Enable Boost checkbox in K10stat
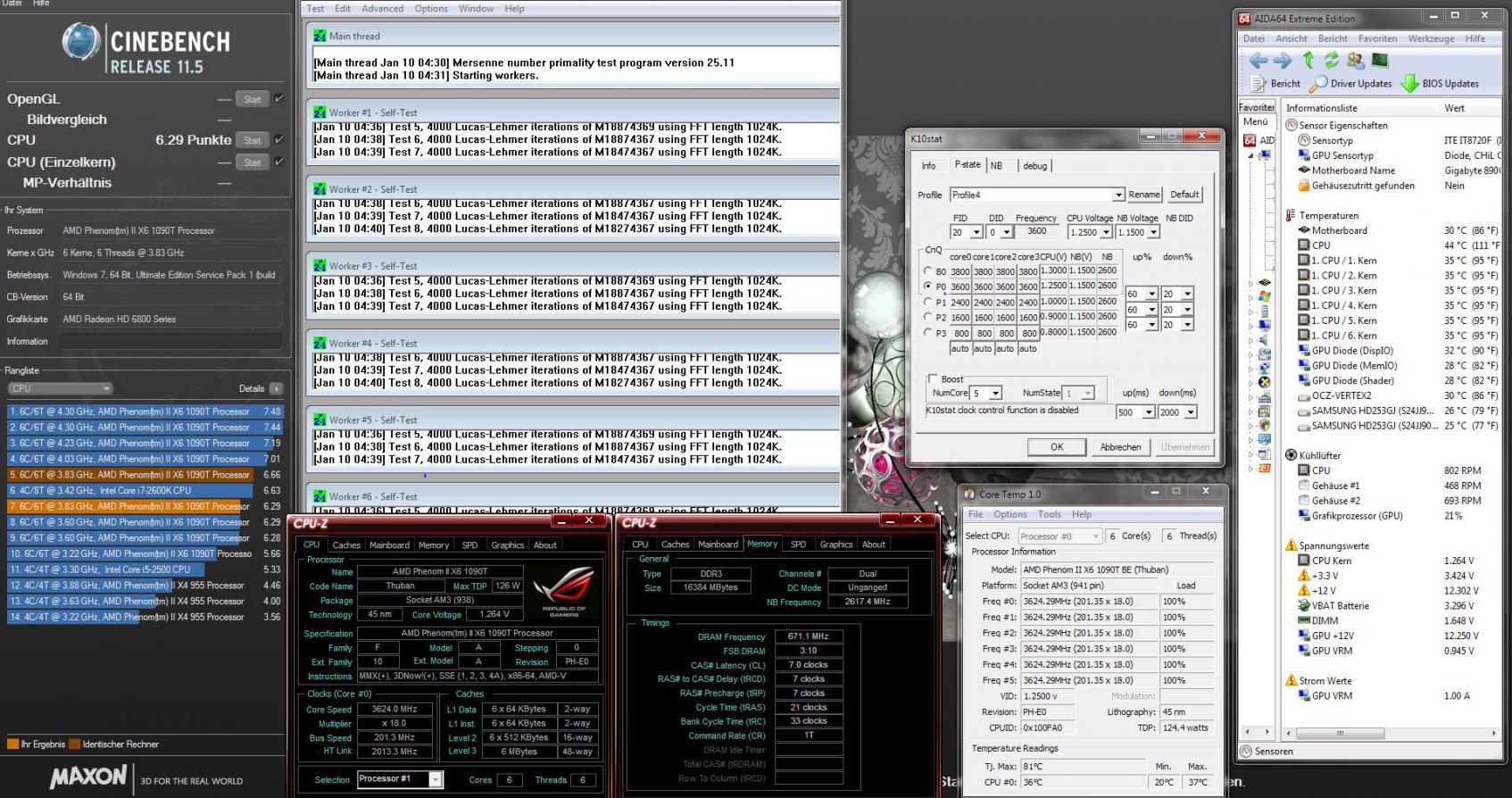 [933, 378]
